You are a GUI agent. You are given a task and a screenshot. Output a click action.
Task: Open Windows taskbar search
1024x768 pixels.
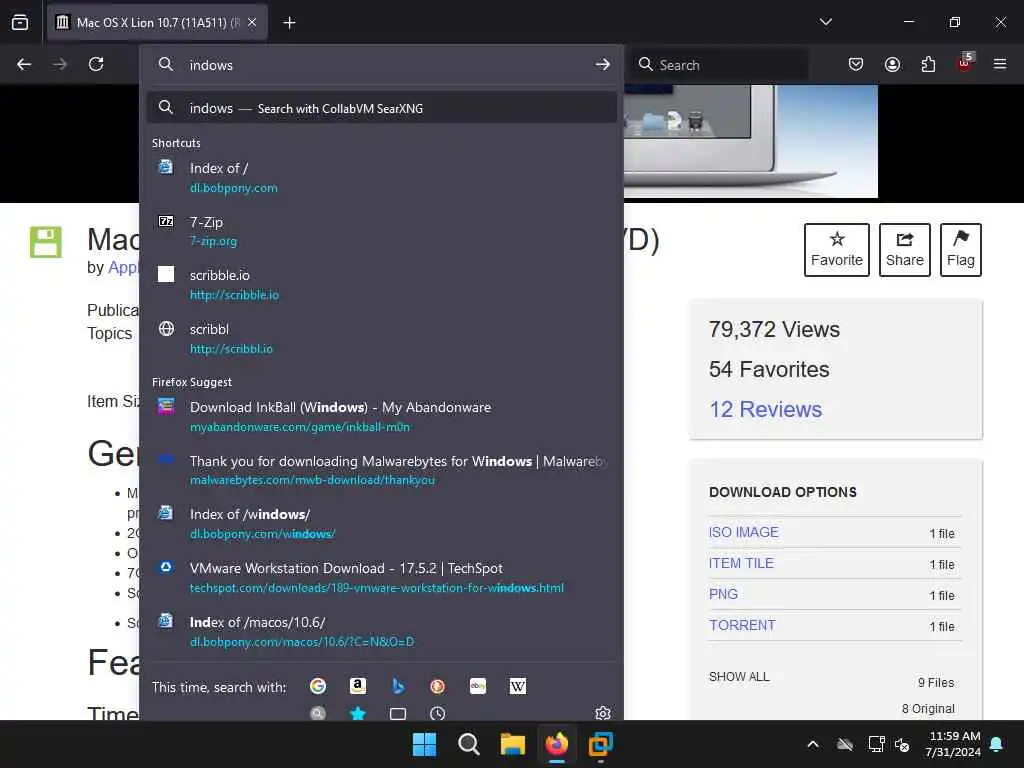tap(468, 744)
